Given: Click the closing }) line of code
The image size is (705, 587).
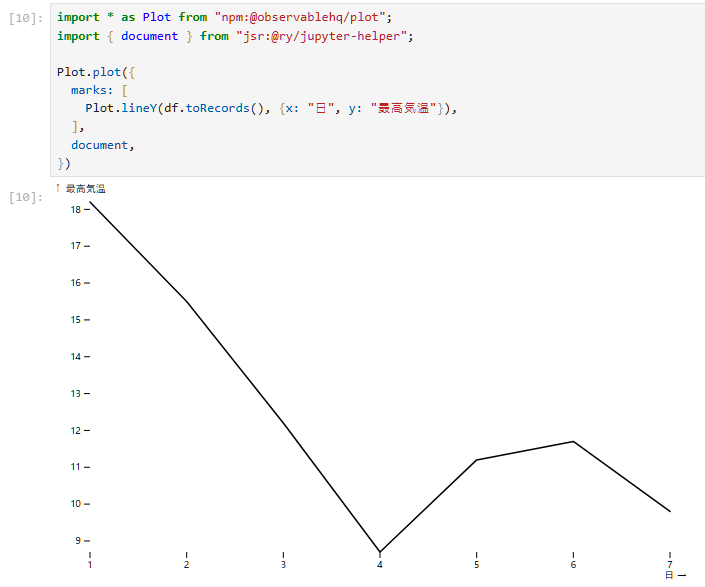Looking at the screenshot, I should tap(64, 164).
